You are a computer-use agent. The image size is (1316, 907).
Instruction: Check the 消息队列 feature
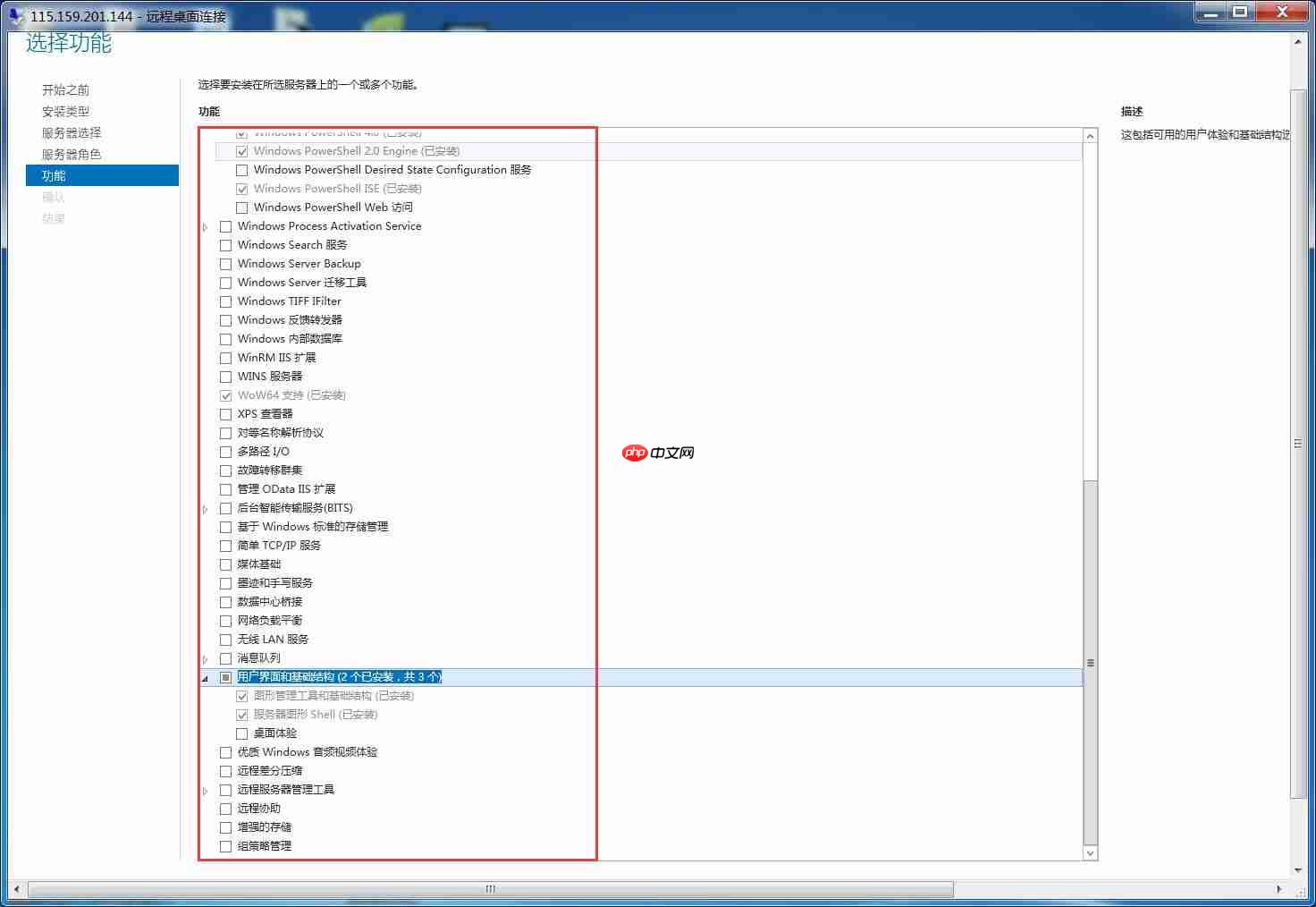click(225, 657)
